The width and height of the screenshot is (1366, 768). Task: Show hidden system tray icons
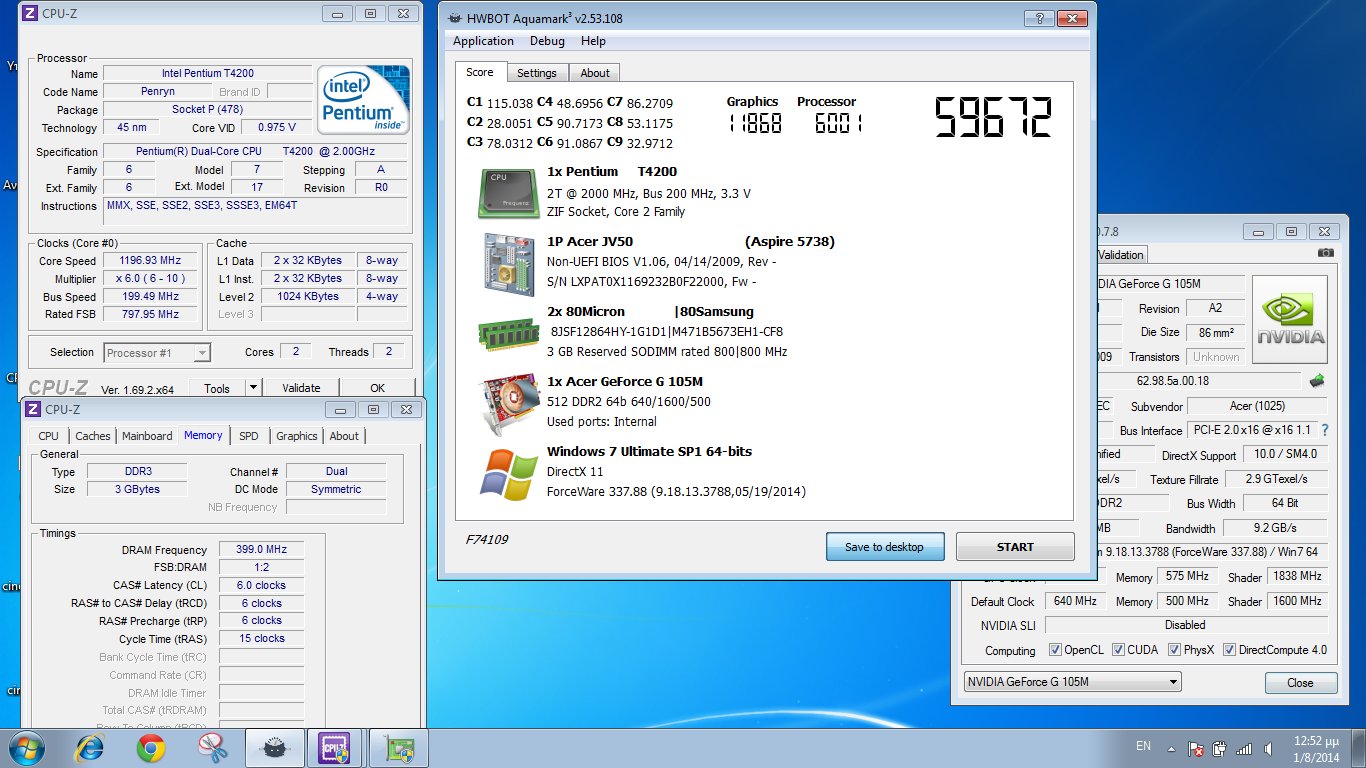pyautogui.click(x=1173, y=748)
